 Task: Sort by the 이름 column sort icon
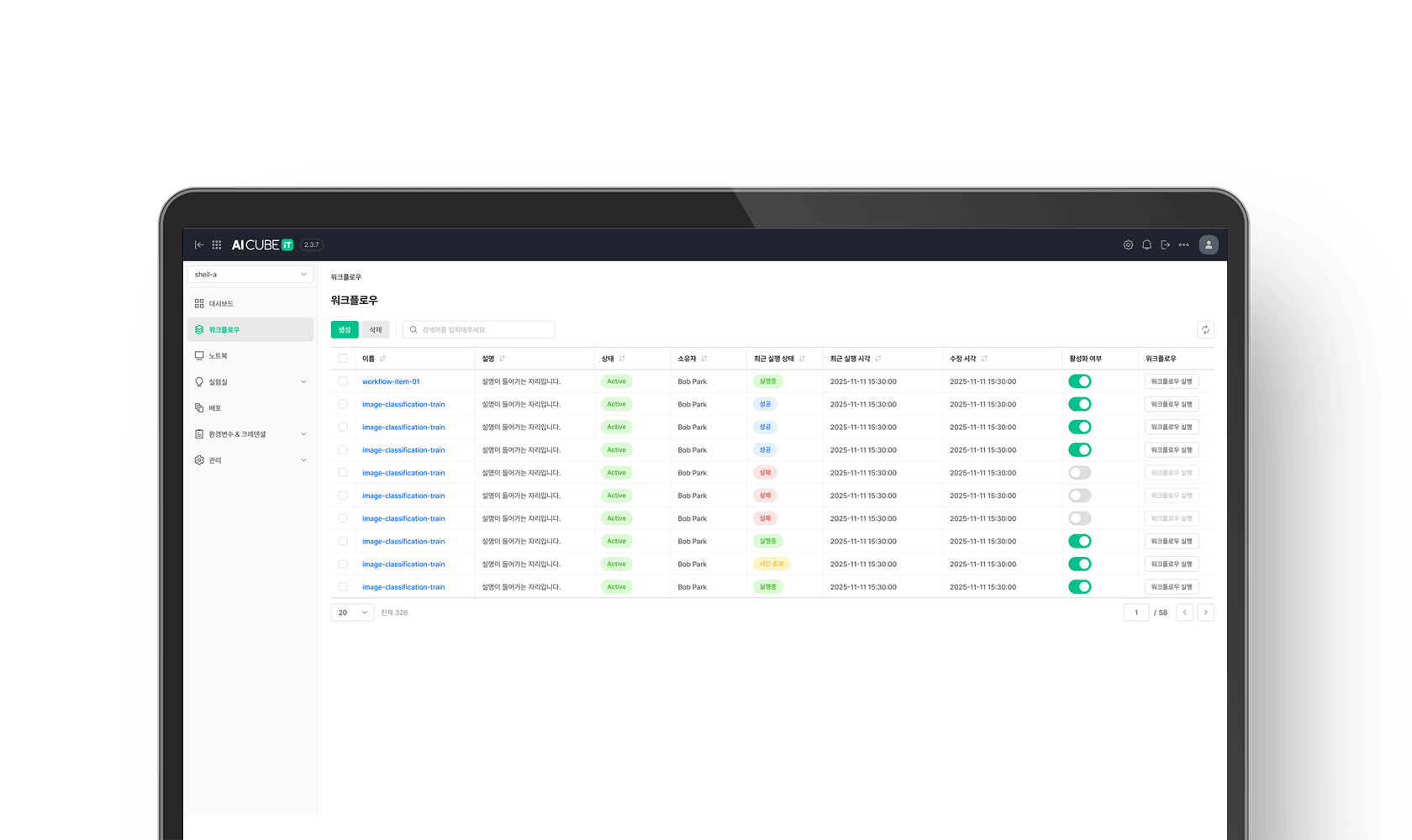pos(382,359)
